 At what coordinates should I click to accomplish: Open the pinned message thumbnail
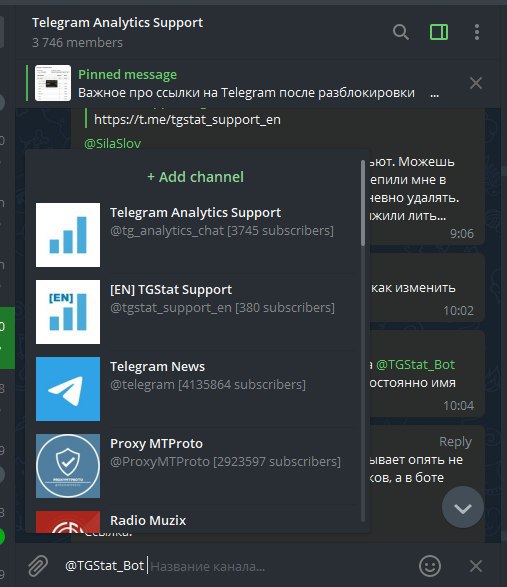53,83
